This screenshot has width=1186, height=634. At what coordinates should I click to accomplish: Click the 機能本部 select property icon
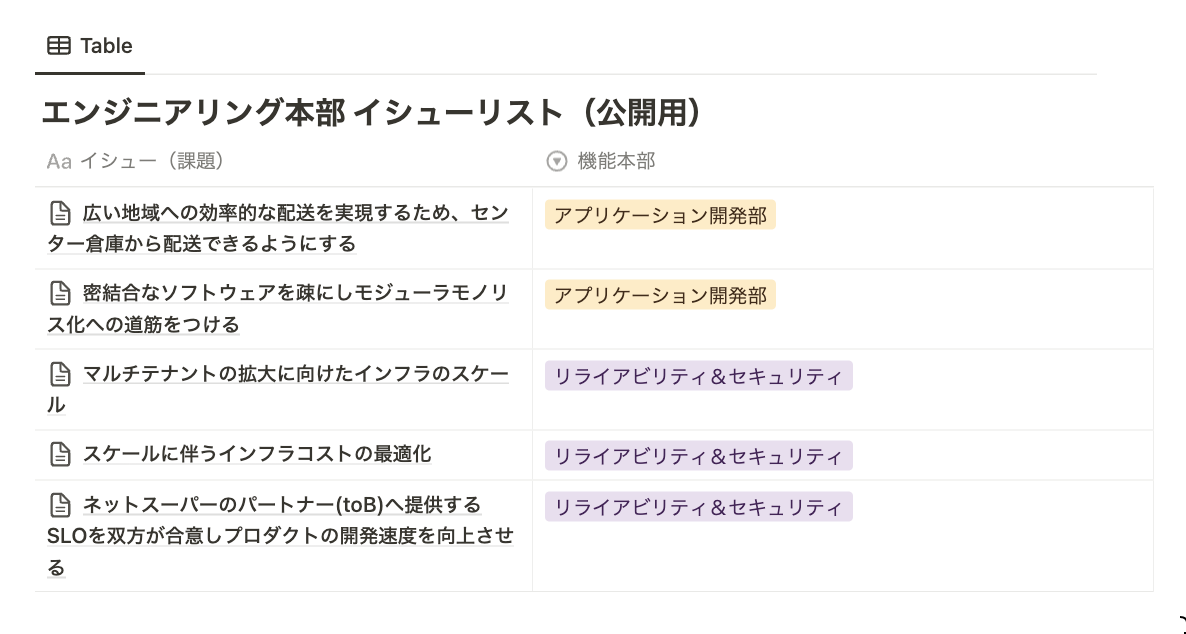coord(556,161)
